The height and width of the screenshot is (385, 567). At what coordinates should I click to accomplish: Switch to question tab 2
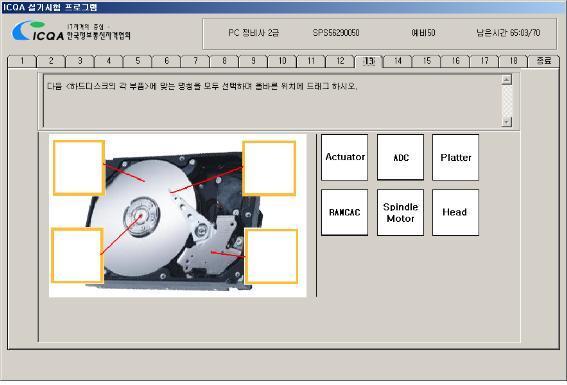[x=51, y=61]
